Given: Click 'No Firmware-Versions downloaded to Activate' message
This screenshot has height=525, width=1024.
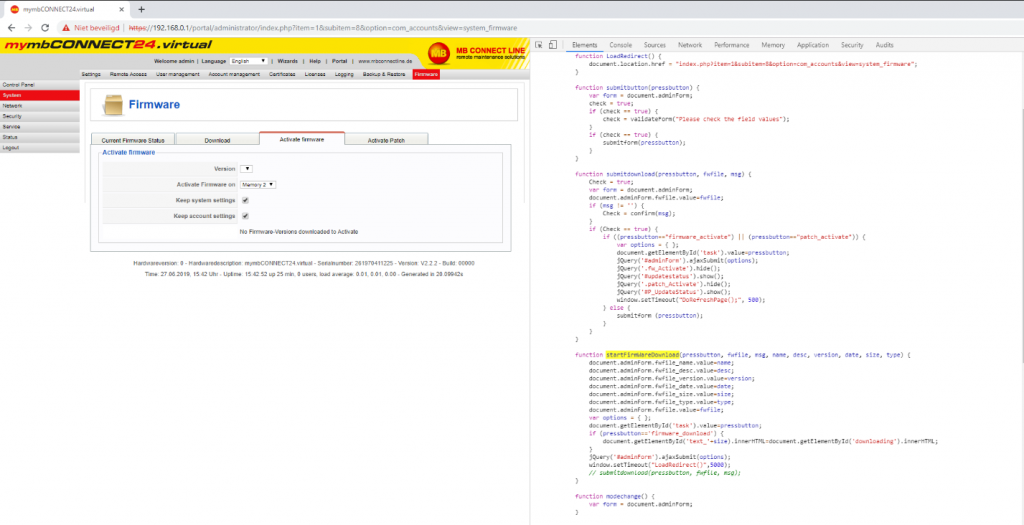Looking at the screenshot, I should point(299,232).
